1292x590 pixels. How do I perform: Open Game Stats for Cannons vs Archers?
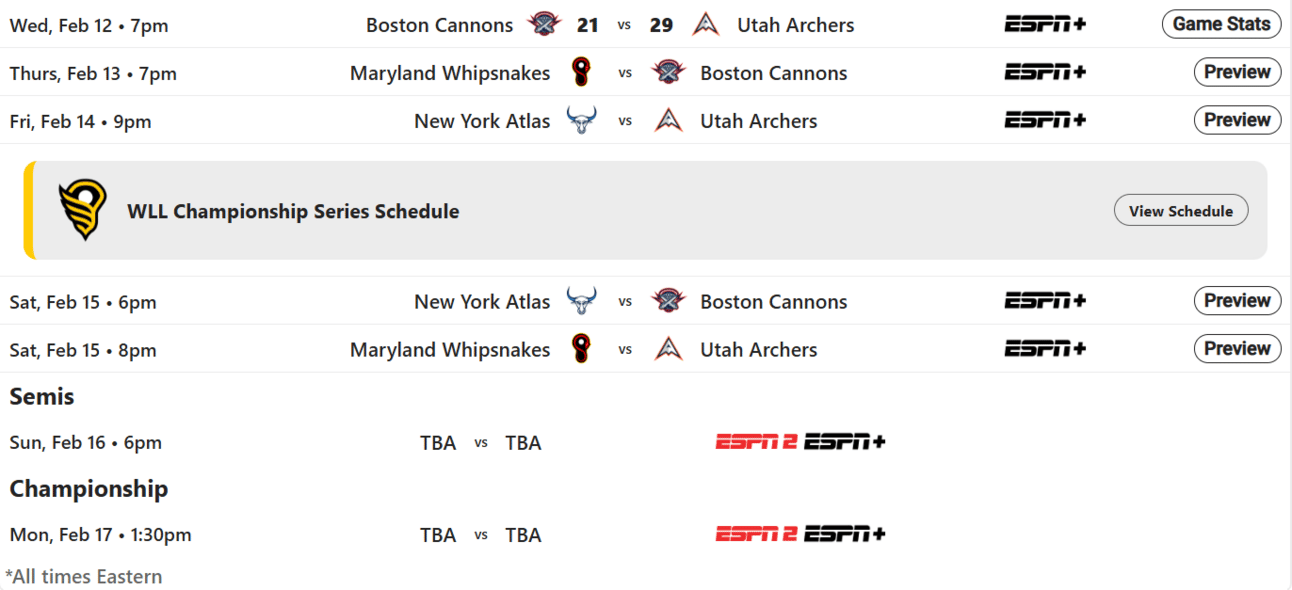(x=1221, y=24)
